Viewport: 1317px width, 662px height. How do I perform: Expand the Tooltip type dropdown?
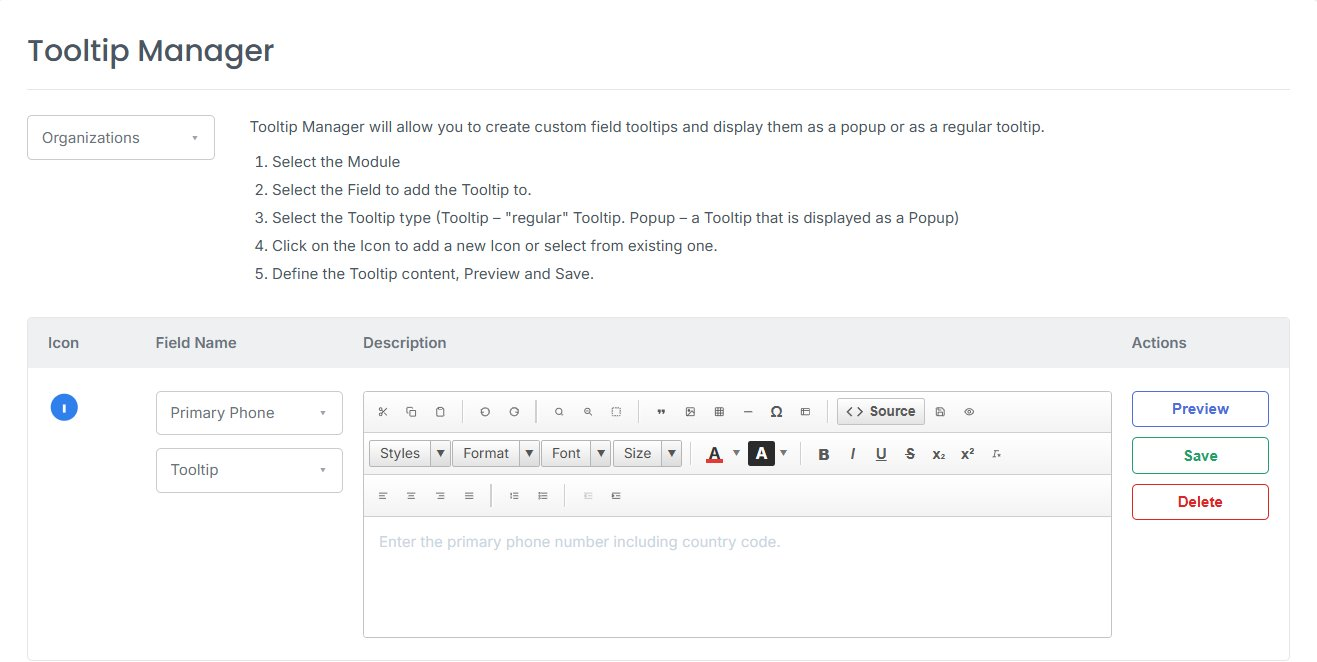(249, 470)
